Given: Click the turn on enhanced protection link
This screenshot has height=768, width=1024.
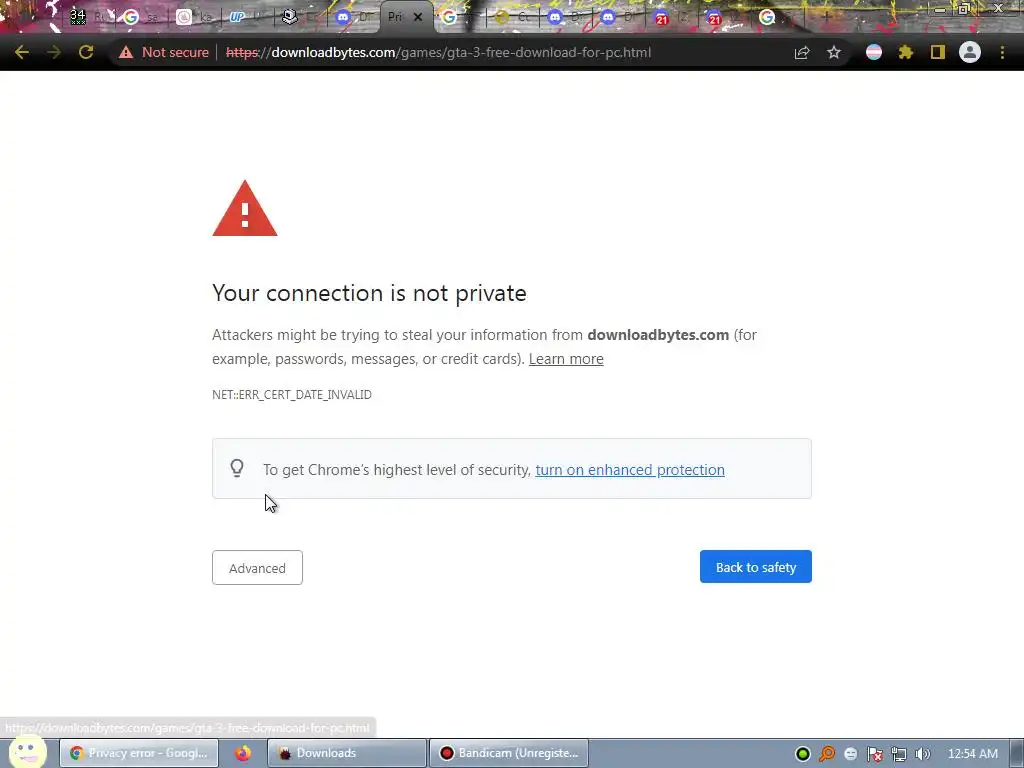Looking at the screenshot, I should [630, 470].
